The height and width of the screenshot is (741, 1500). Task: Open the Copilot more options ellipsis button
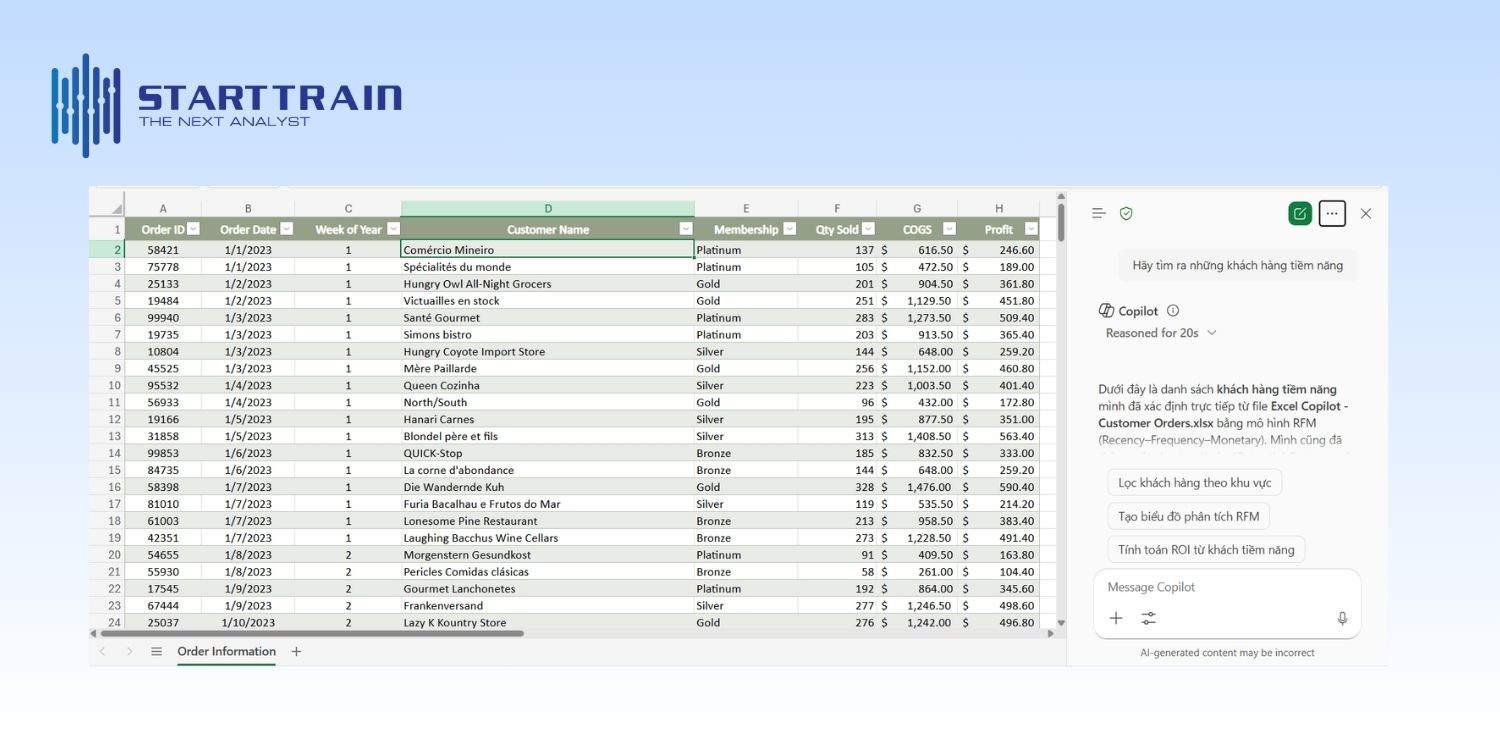point(1332,213)
